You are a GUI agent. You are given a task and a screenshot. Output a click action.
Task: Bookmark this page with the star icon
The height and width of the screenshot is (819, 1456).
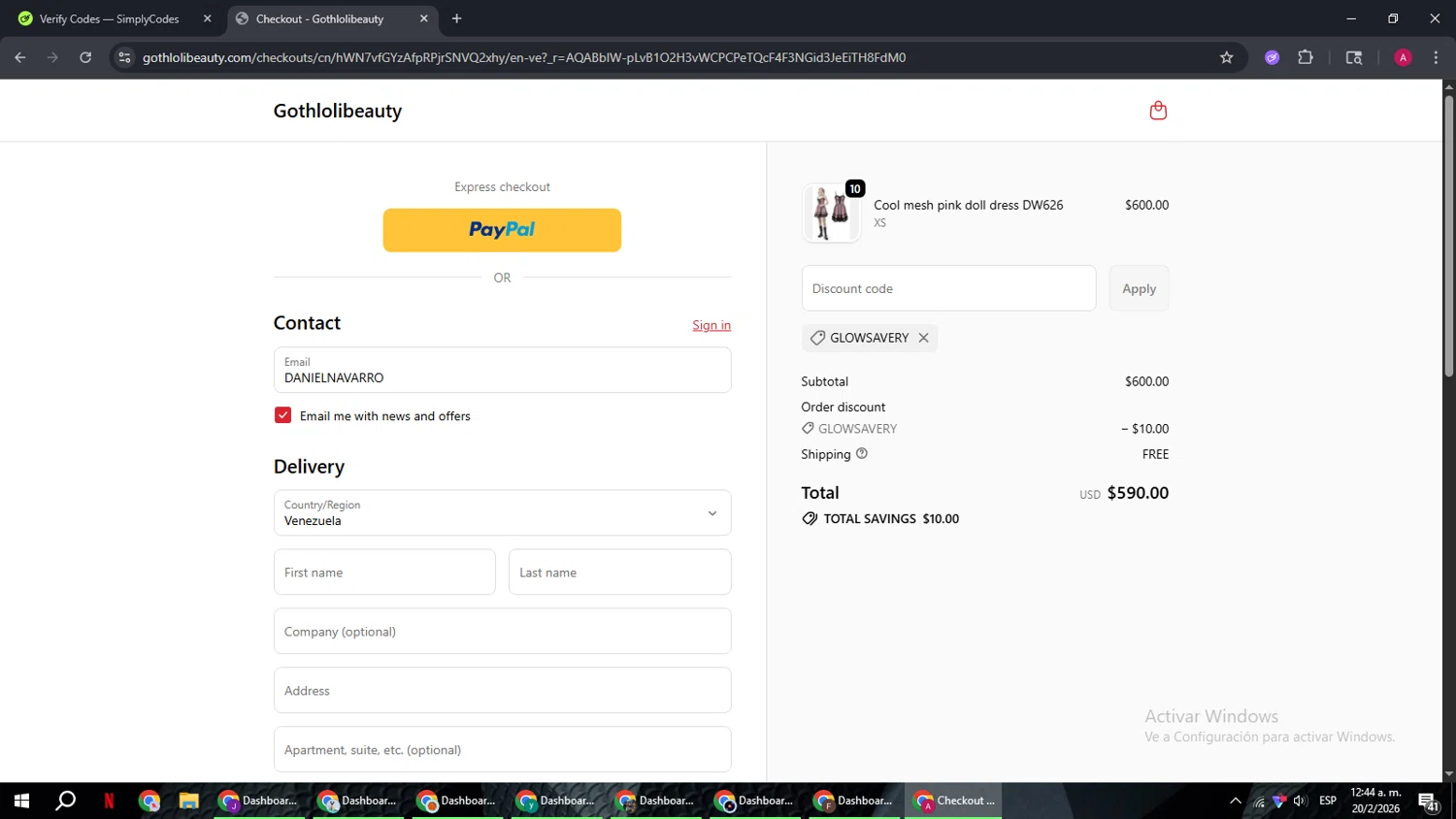click(x=1226, y=57)
